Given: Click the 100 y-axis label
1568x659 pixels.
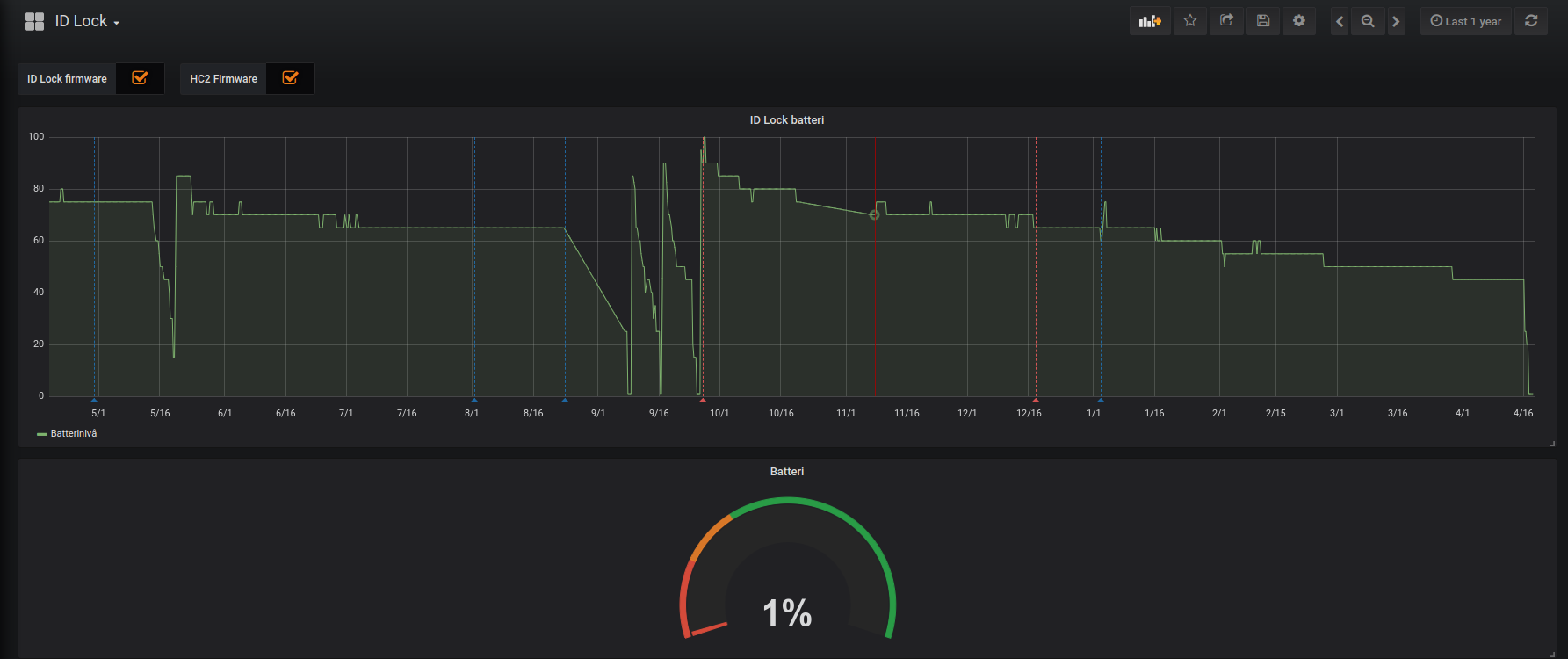Looking at the screenshot, I should tap(36, 136).
